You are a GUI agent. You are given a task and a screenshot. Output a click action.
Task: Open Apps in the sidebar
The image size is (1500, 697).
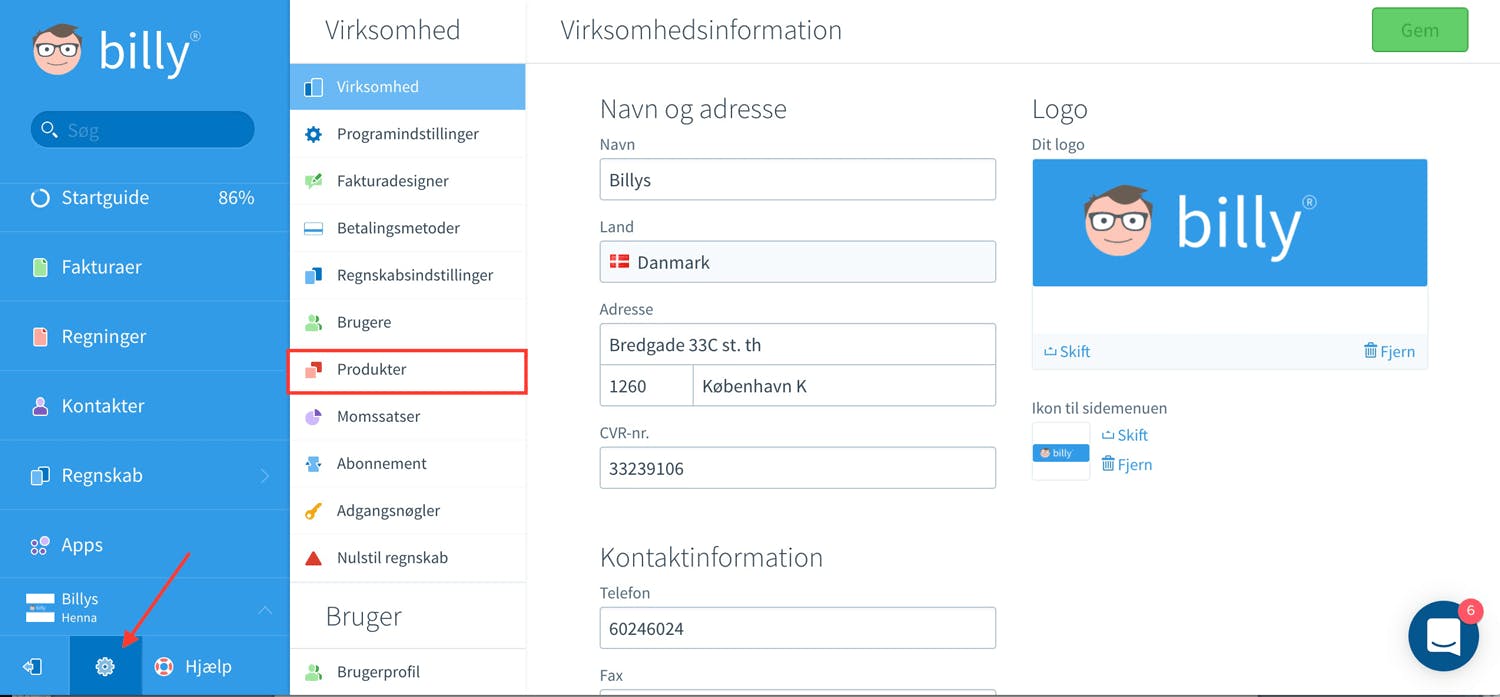point(145,545)
